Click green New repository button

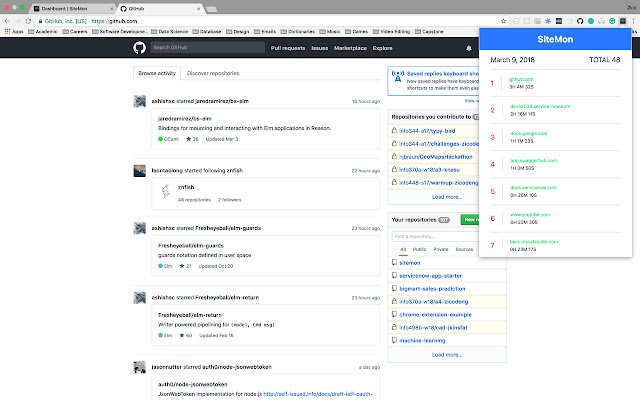point(470,220)
